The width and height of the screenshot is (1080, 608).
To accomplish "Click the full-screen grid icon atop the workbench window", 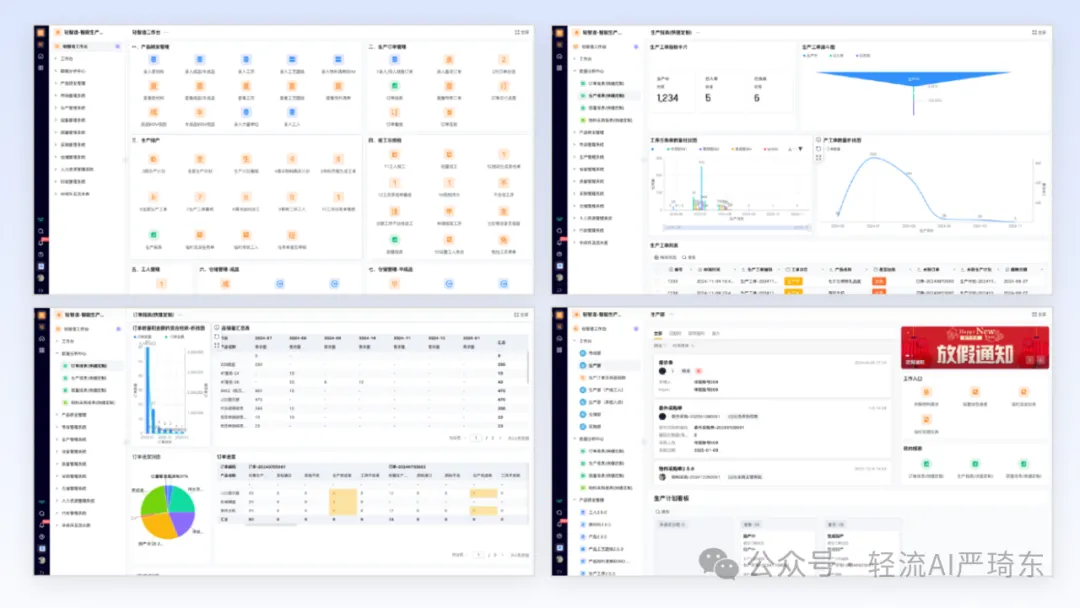I will pyautogui.click(x=517, y=32).
